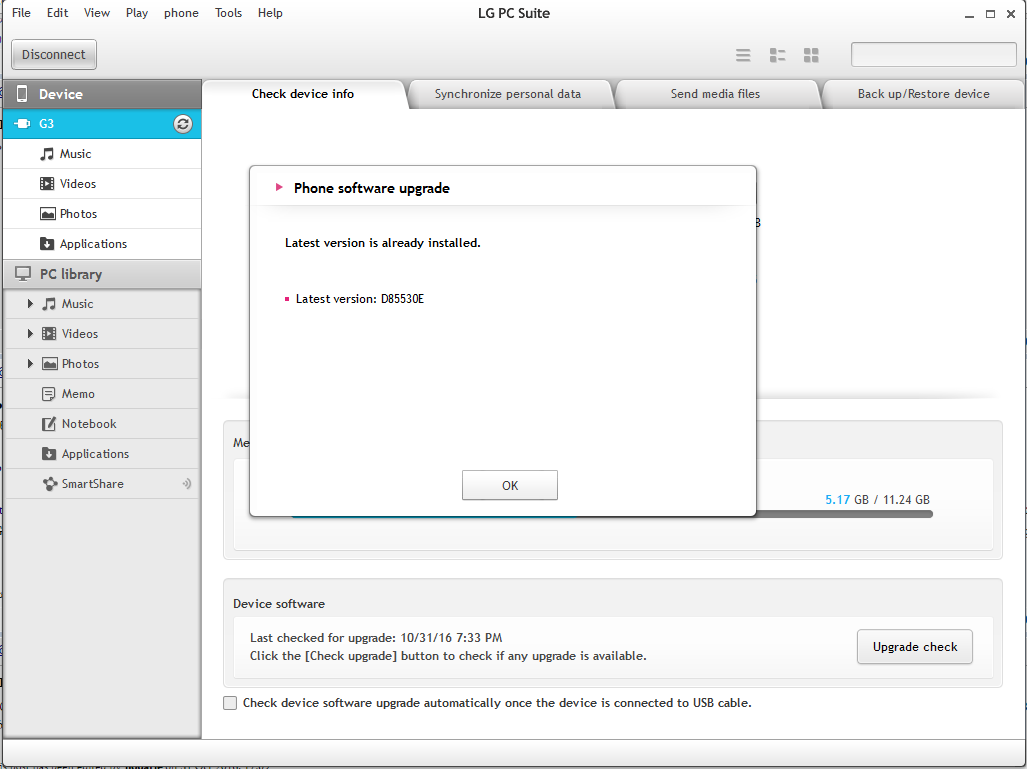Enable automatic software upgrade check checkbox

(x=230, y=703)
